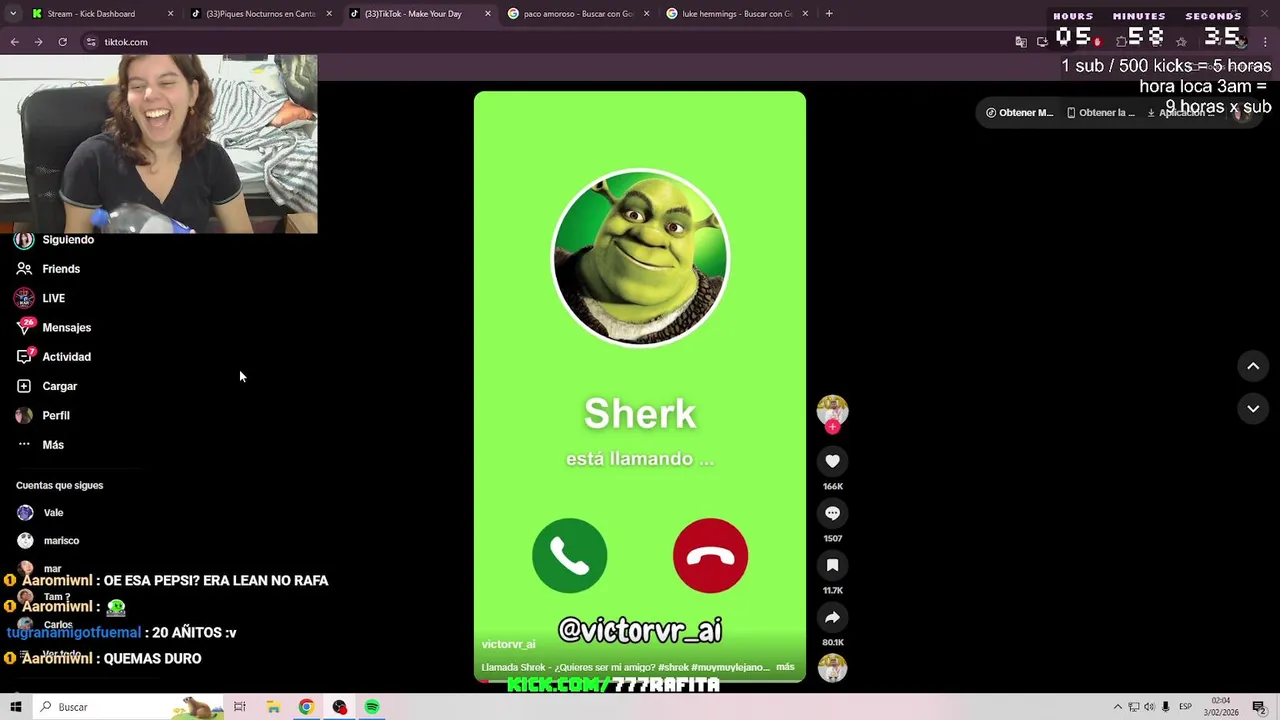Go to the next video with the down chevron
The width and height of the screenshot is (1280, 720).
tap(1253, 408)
